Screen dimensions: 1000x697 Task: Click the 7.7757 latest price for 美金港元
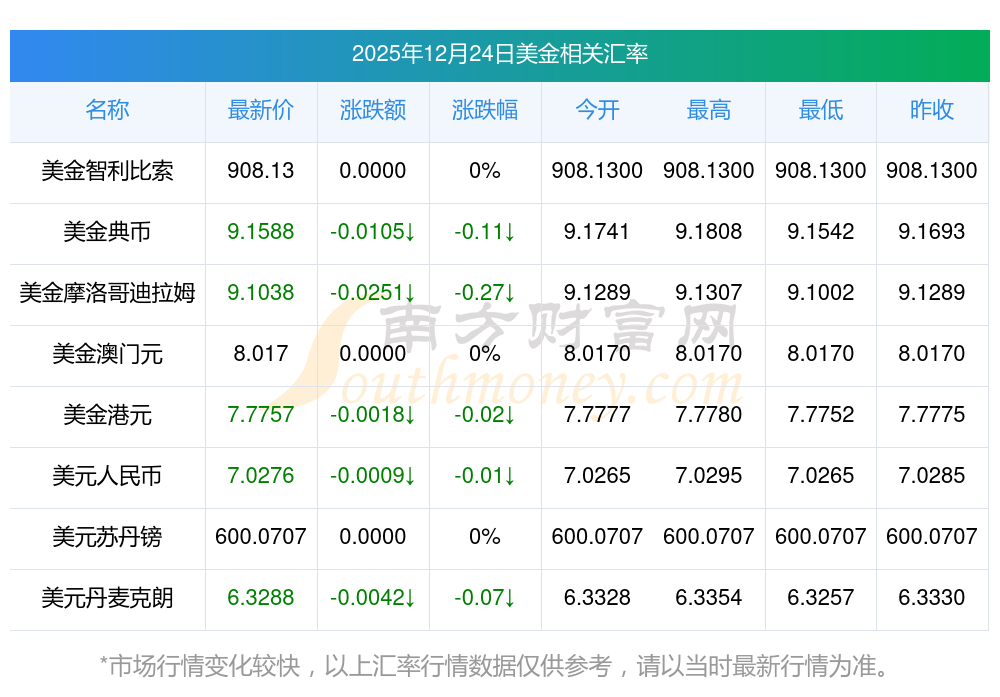click(x=261, y=415)
